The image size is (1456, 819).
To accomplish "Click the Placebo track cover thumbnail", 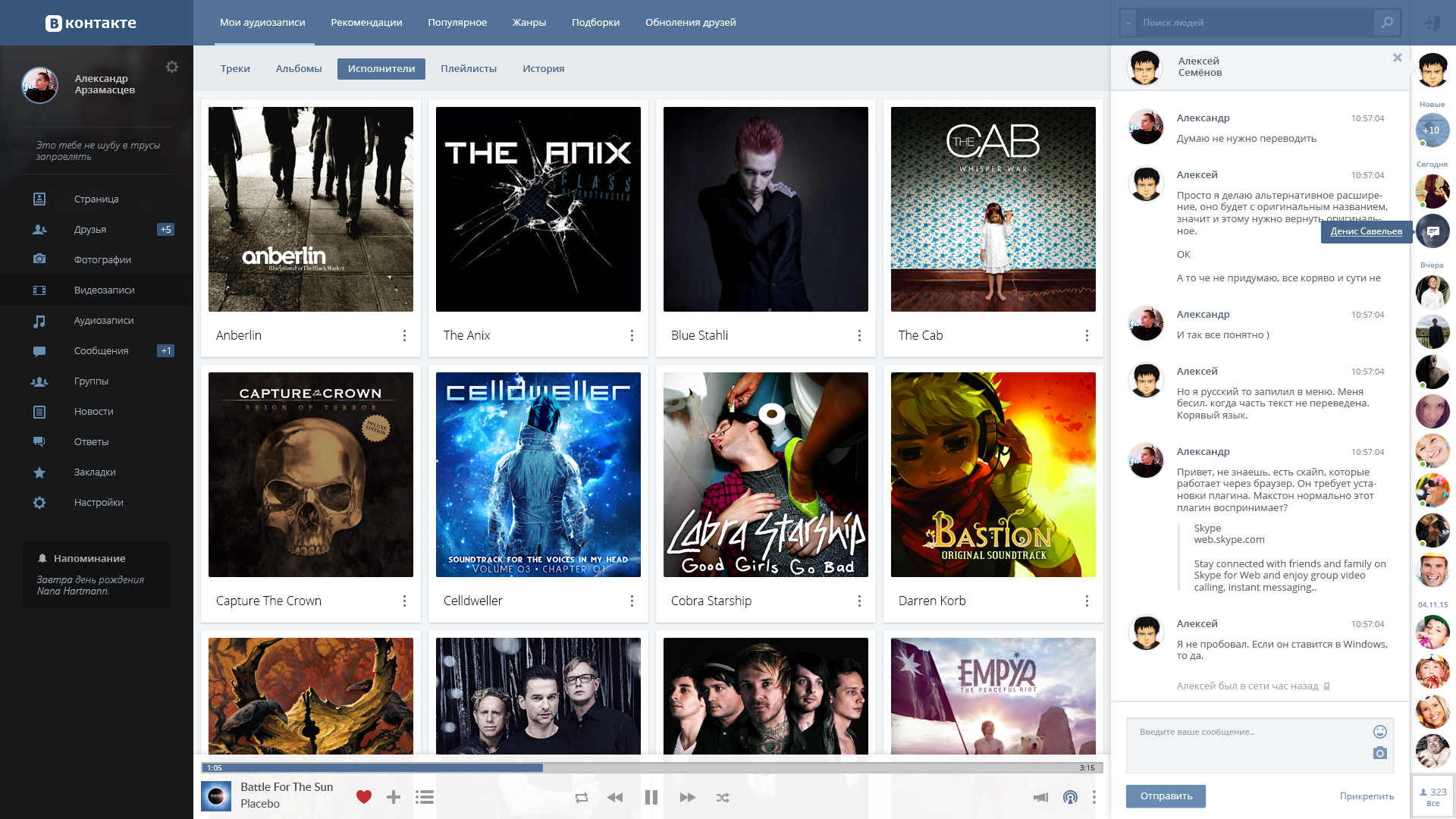I will [216, 796].
